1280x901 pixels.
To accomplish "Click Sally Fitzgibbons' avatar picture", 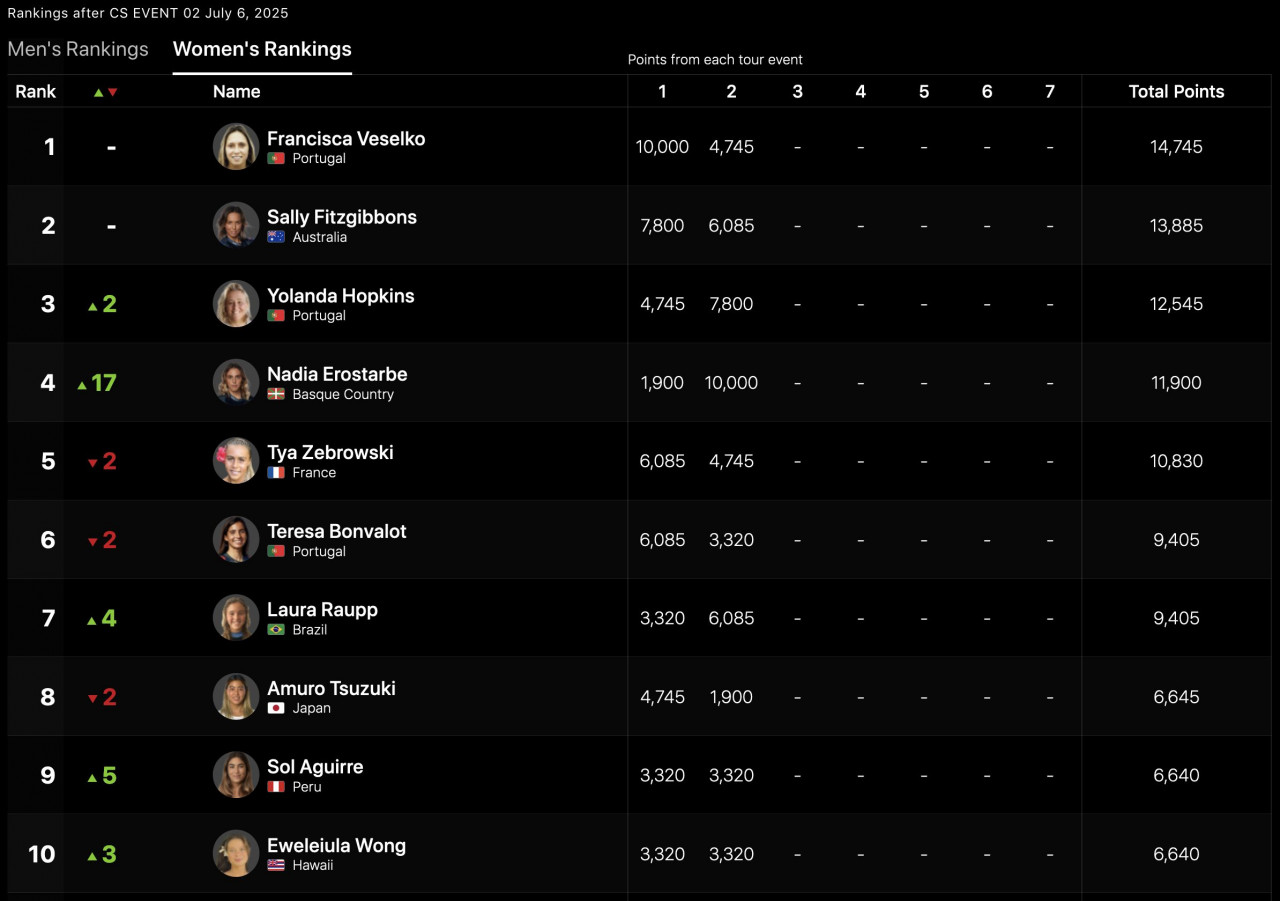I will point(236,225).
